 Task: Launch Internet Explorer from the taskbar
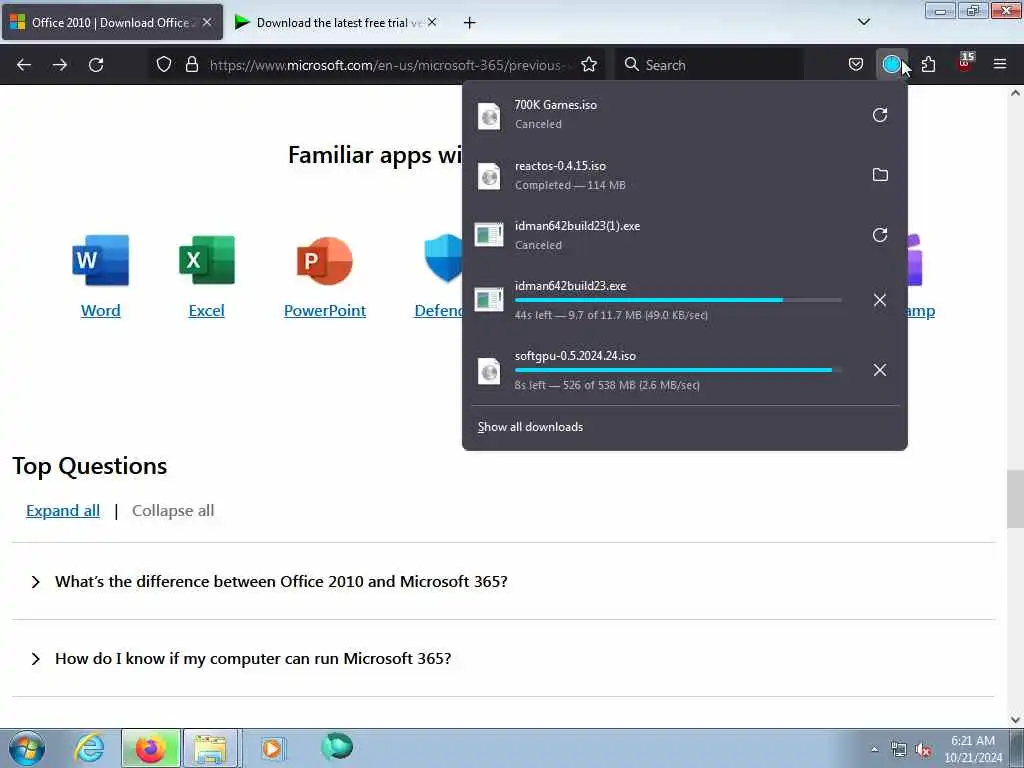pos(89,748)
